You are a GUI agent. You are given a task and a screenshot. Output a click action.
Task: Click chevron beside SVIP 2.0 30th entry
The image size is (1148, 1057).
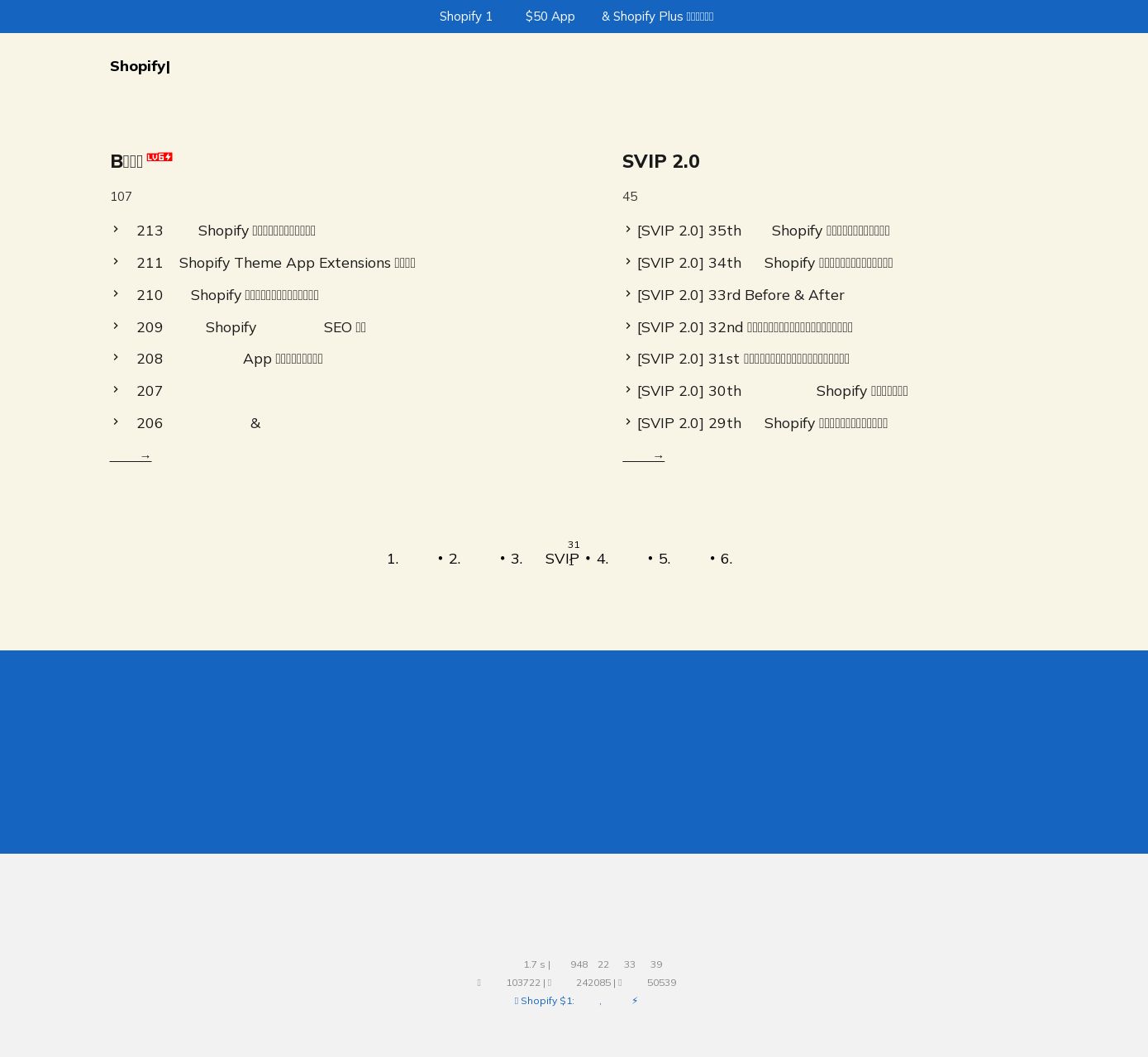pos(628,389)
